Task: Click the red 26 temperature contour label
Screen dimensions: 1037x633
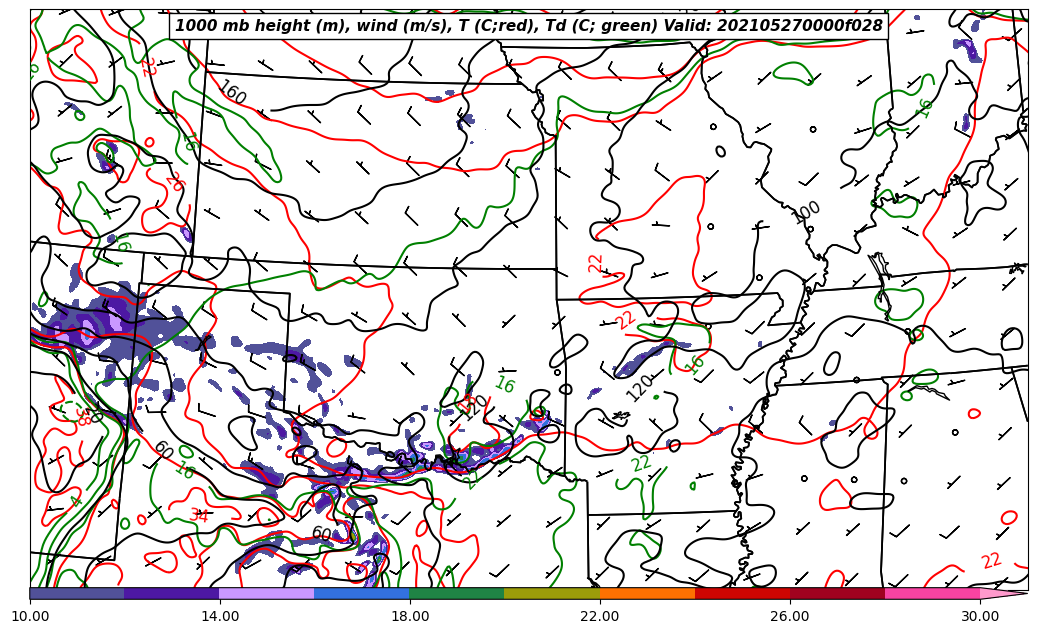Action: 174,182
